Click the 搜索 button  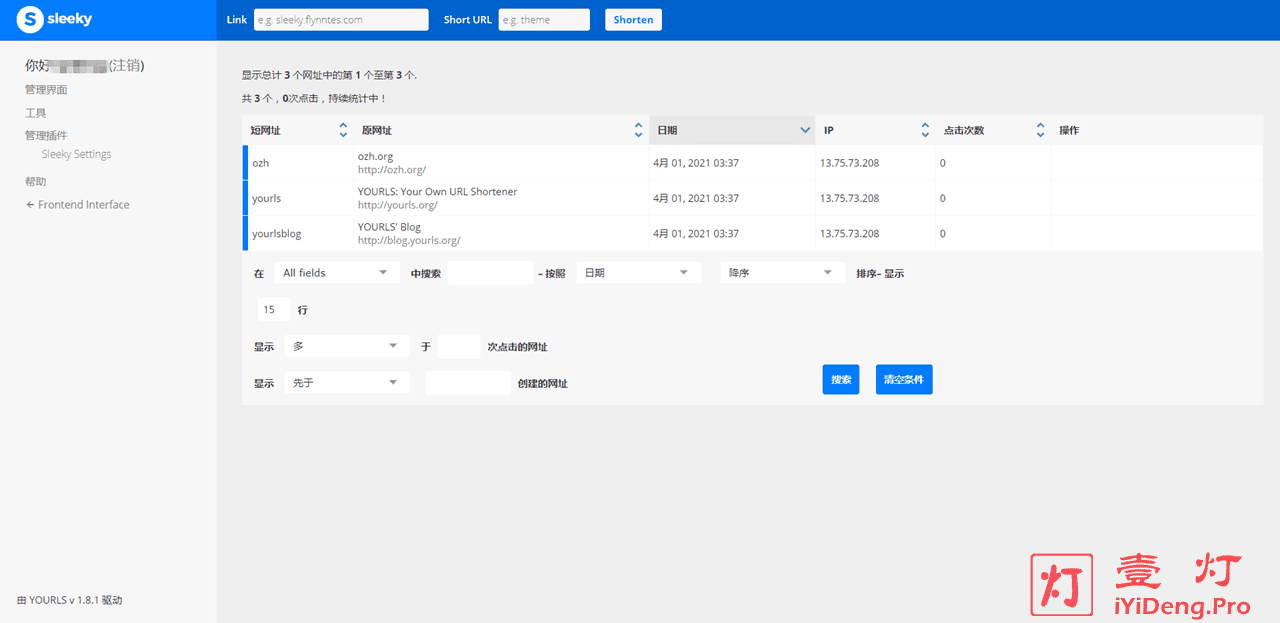(840, 380)
